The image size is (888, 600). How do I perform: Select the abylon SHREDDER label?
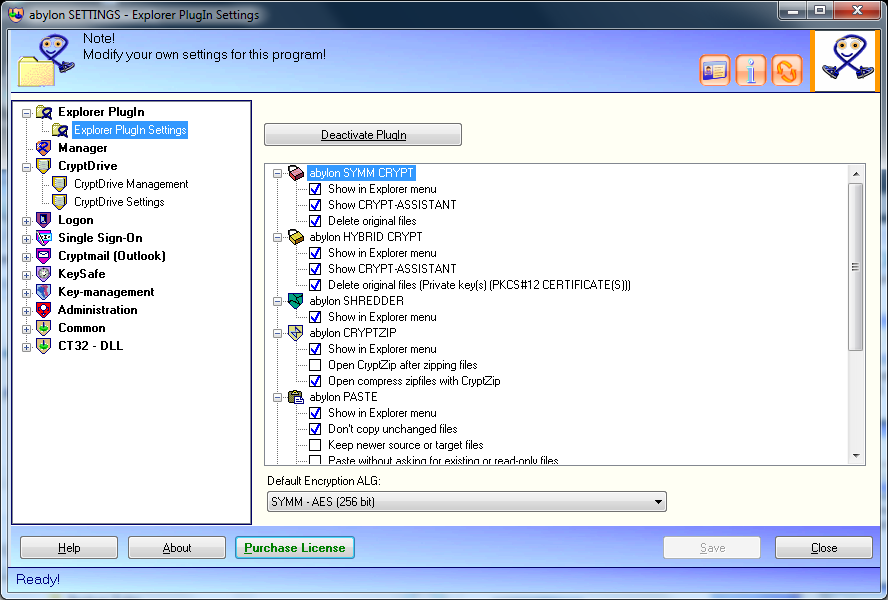pyautogui.click(x=356, y=301)
